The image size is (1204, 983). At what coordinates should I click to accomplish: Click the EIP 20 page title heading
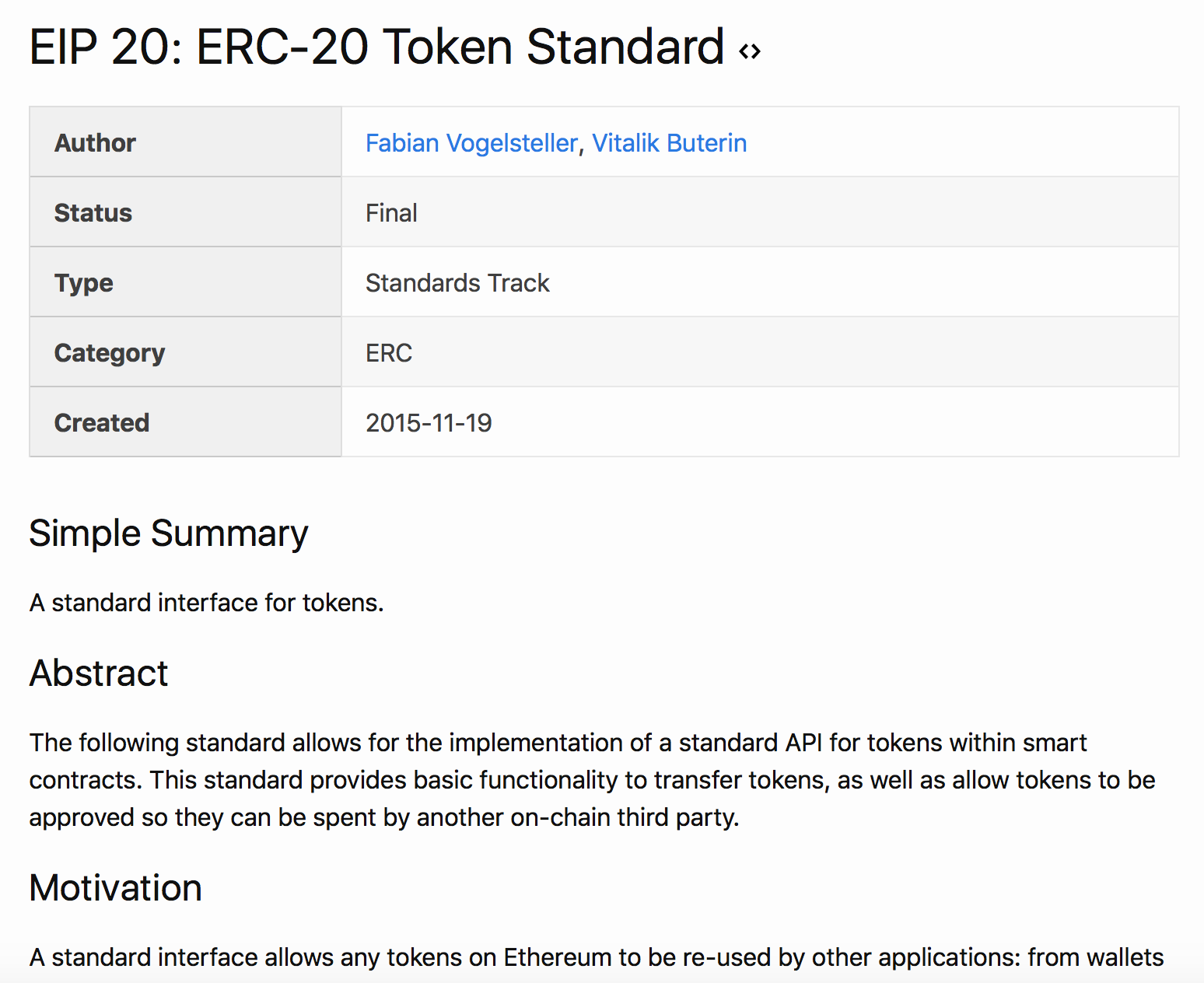[x=376, y=47]
